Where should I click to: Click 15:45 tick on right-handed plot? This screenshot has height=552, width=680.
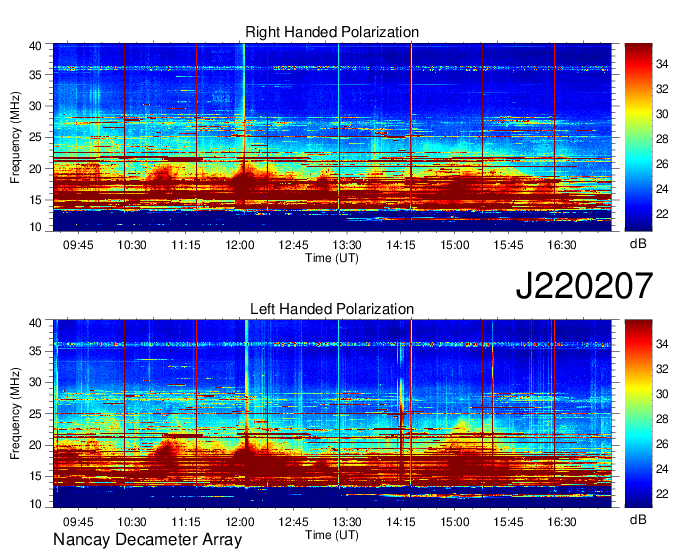click(508, 245)
